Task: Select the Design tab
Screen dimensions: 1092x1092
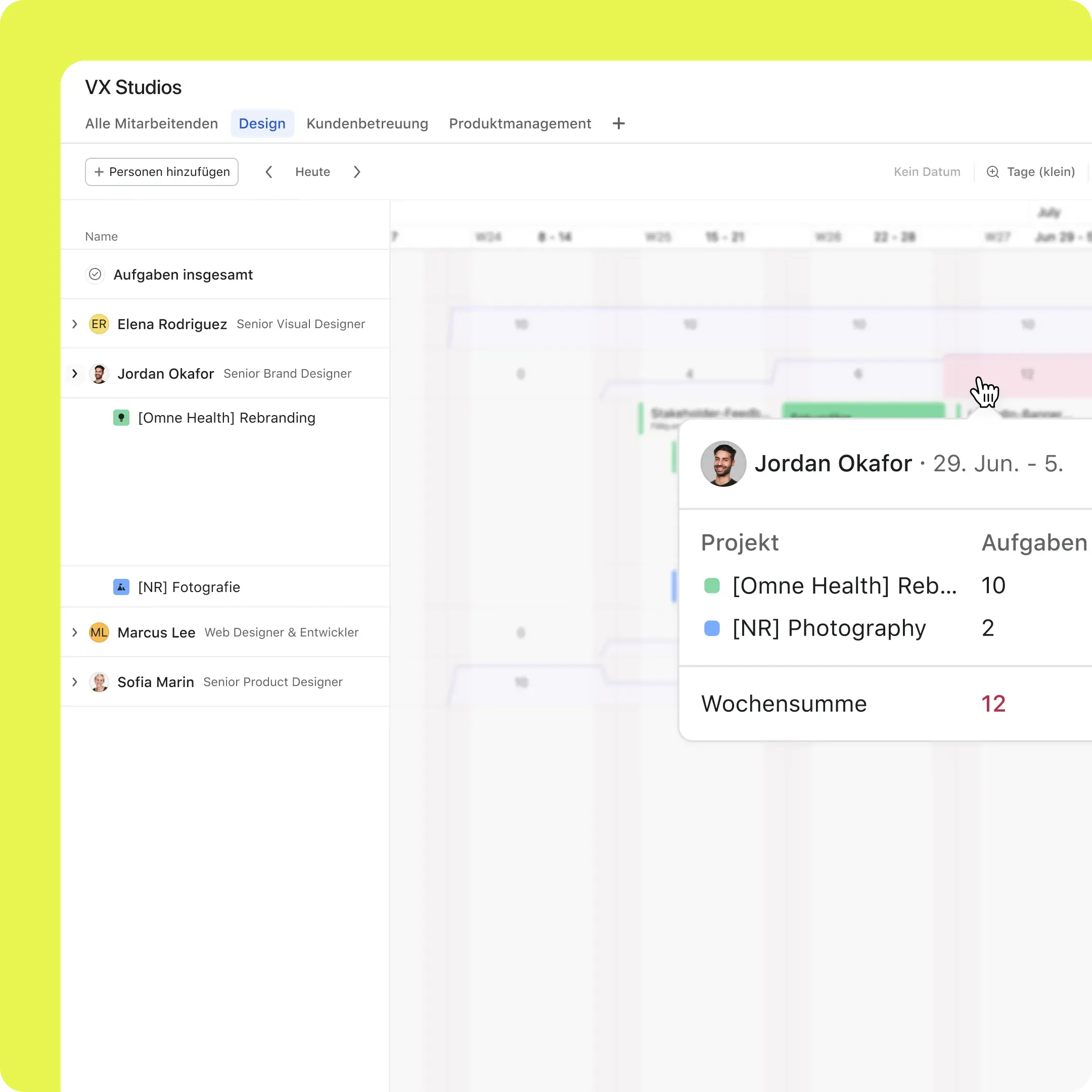Action: pyautogui.click(x=262, y=123)
